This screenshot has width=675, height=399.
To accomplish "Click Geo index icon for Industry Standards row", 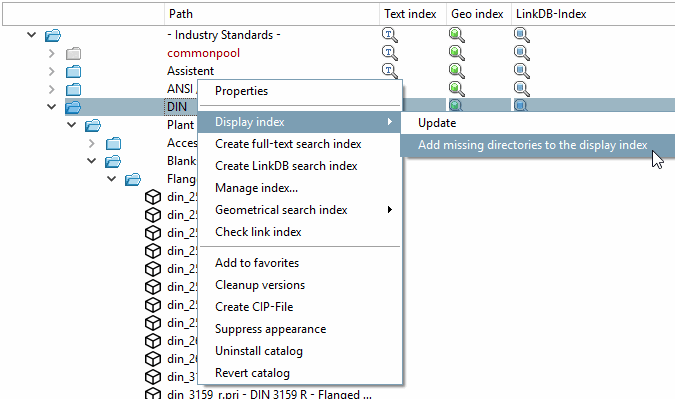I will pos(456,35).
